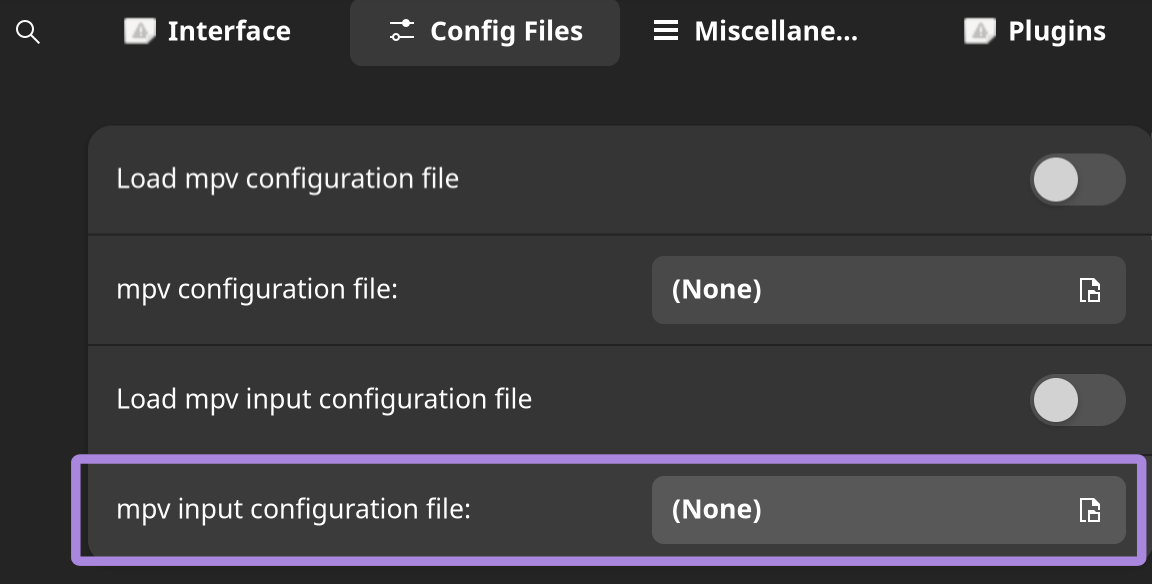
Task: Open the mpv input configuration file chooser
Action: (888, 510)
